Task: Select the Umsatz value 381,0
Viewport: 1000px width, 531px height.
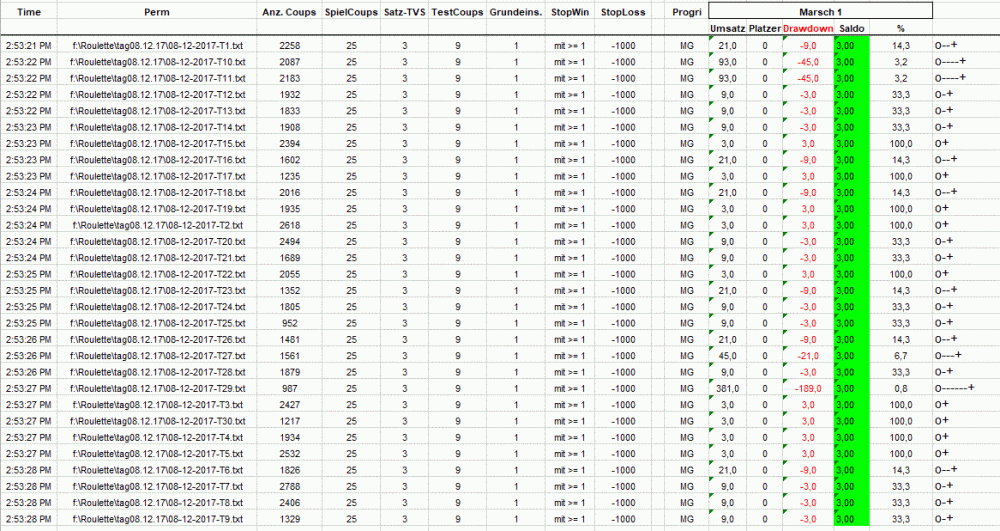Action: (x=728, y=388)
